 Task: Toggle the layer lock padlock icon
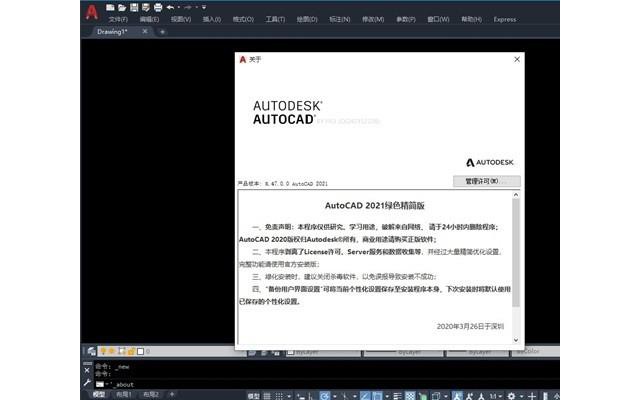[x=131, y=351]
